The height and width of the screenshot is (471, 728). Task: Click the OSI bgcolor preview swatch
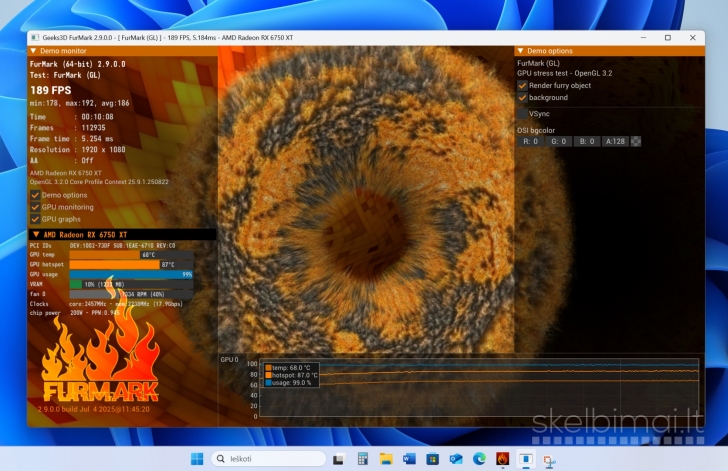pos(636,141)
